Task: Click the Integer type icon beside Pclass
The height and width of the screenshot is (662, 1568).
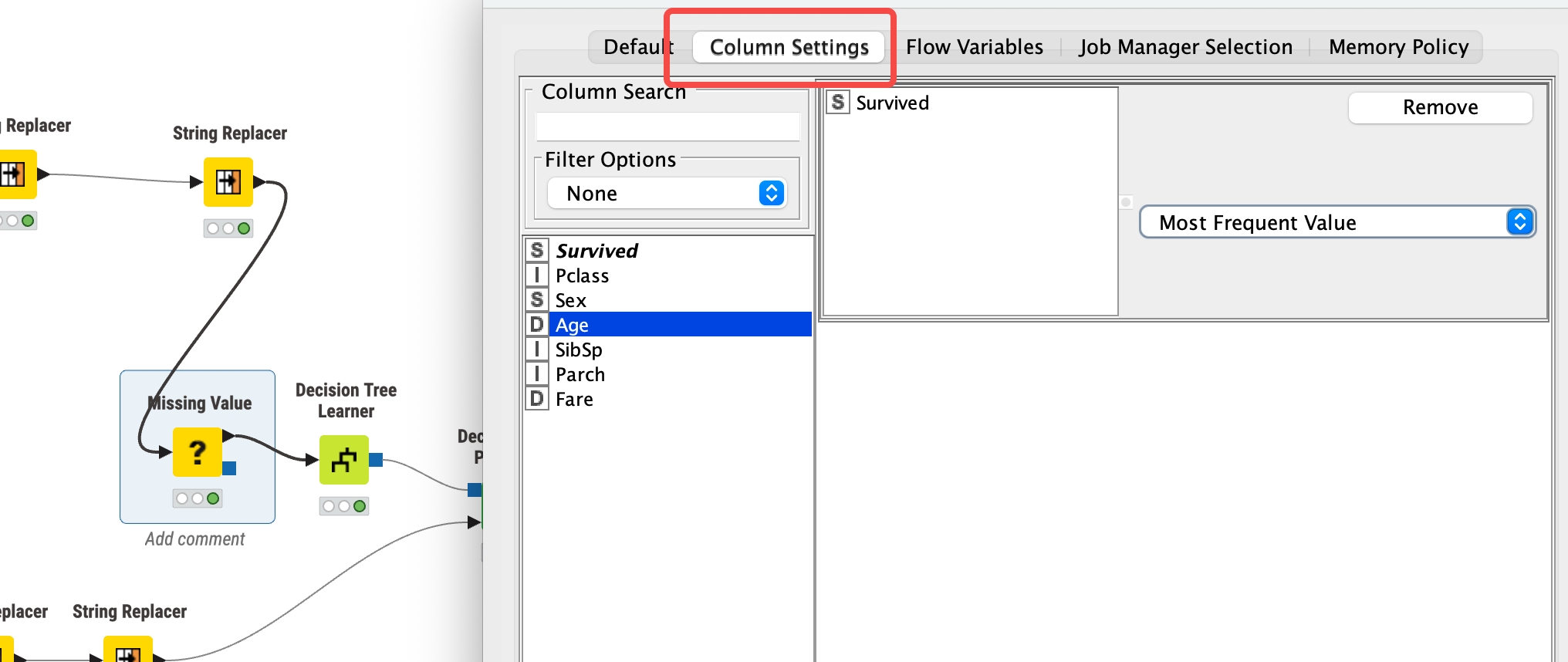Action: coord(537,275)
